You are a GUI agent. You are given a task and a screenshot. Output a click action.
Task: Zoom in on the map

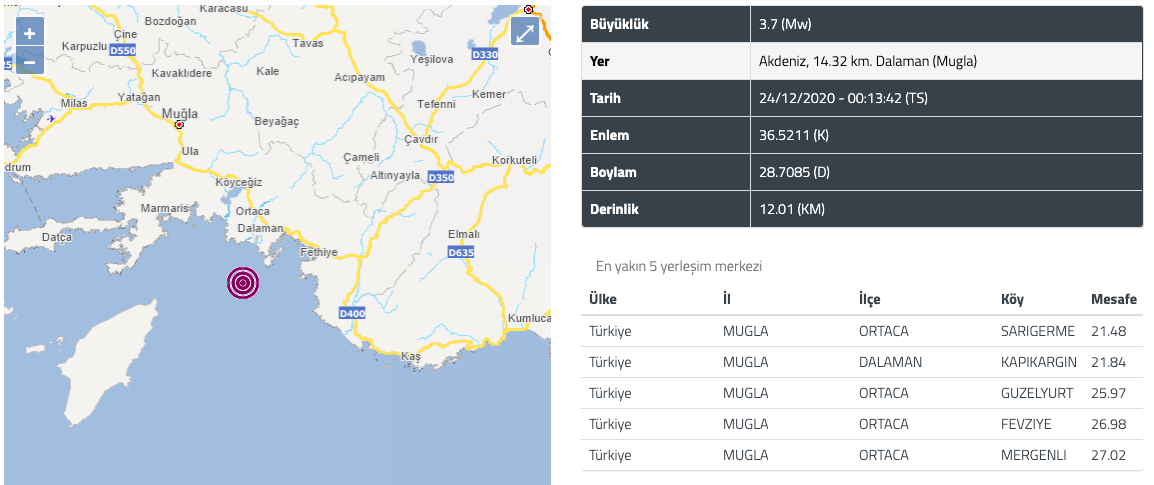(x=29, y=33)
